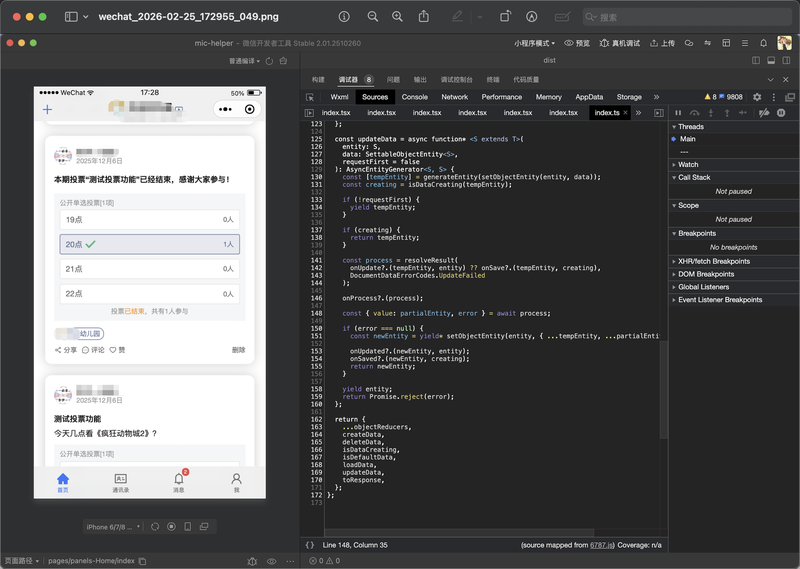Select the 20点 vote option
The image size is (800, 569).
(149, 244)
